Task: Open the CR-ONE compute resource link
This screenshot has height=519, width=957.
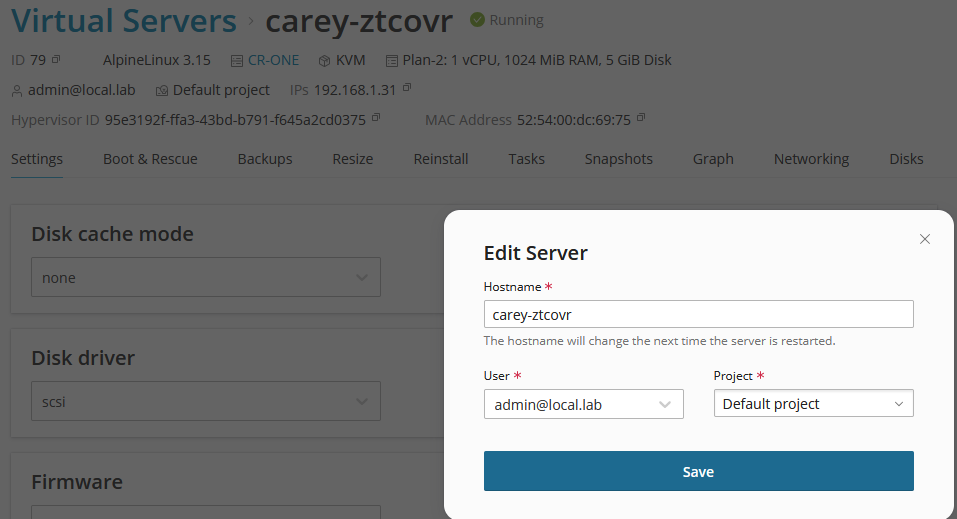Action: 273,60
